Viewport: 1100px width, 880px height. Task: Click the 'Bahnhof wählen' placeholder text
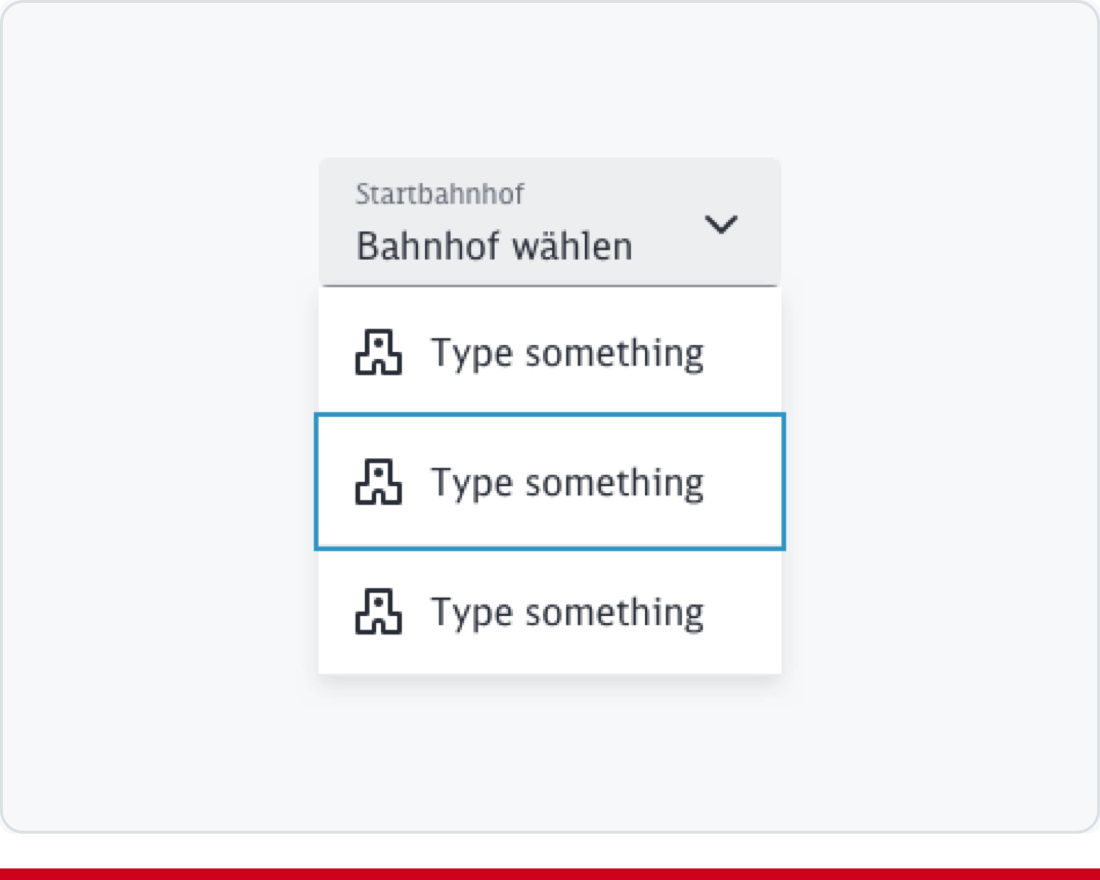[494, 246]
